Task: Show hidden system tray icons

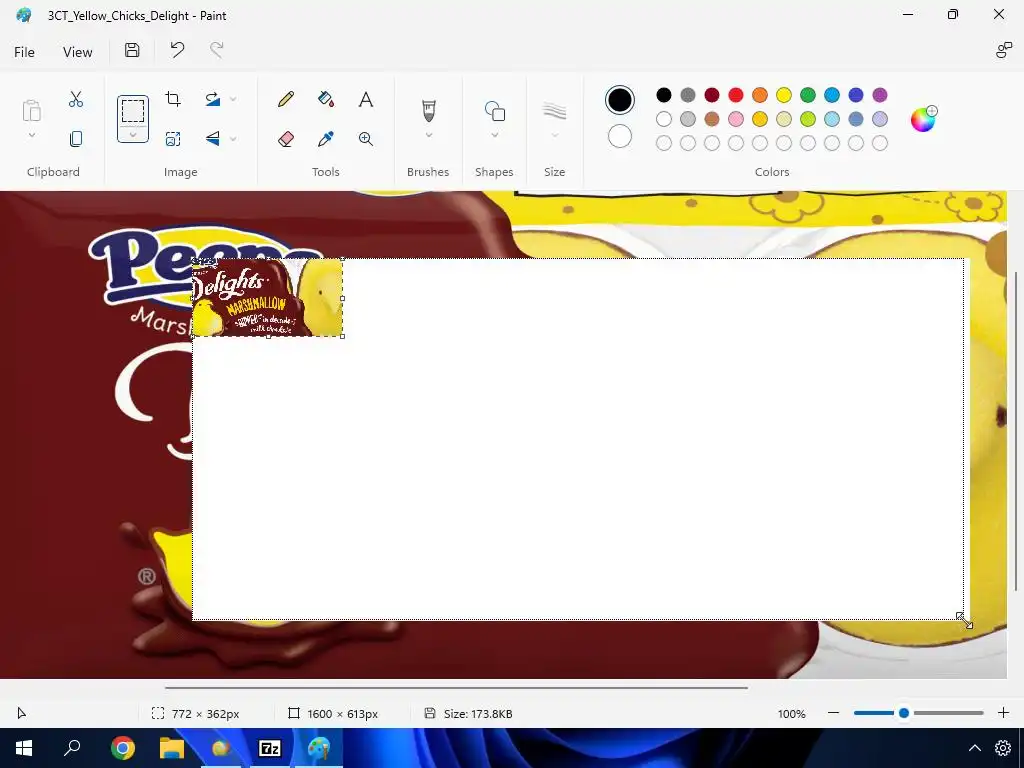Action: [x=974, y=748]
